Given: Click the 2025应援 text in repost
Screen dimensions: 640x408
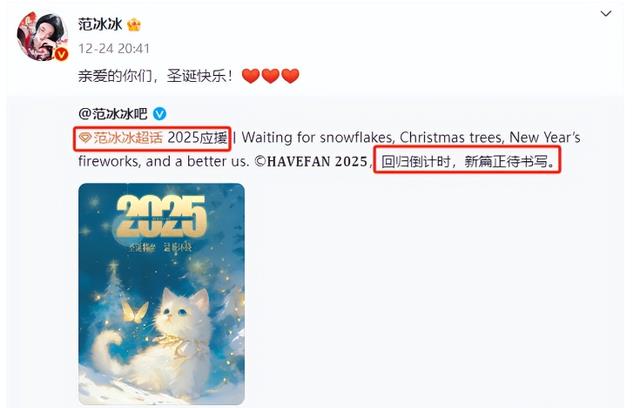Looking at the screenshot, I should tap(198, 138).
